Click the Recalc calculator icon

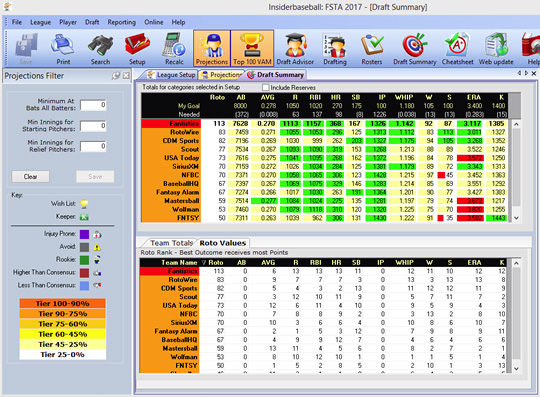tap(174, 48)
